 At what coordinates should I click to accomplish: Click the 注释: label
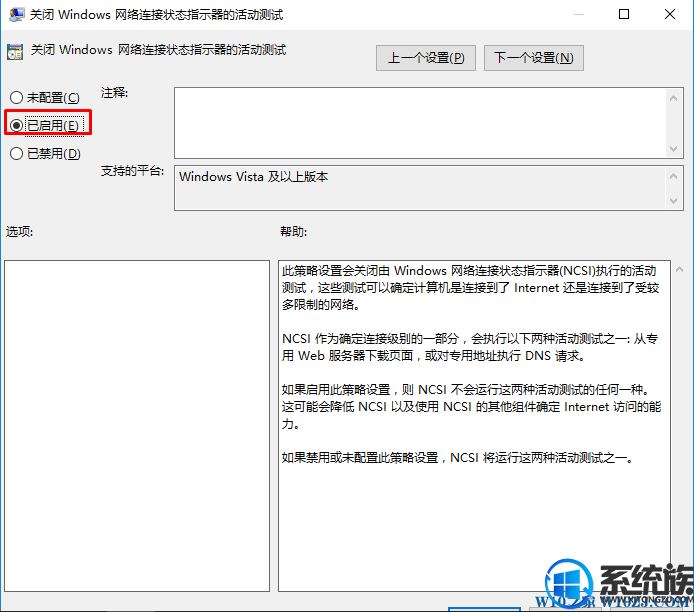pyautogui.click(x=114, y=93)
